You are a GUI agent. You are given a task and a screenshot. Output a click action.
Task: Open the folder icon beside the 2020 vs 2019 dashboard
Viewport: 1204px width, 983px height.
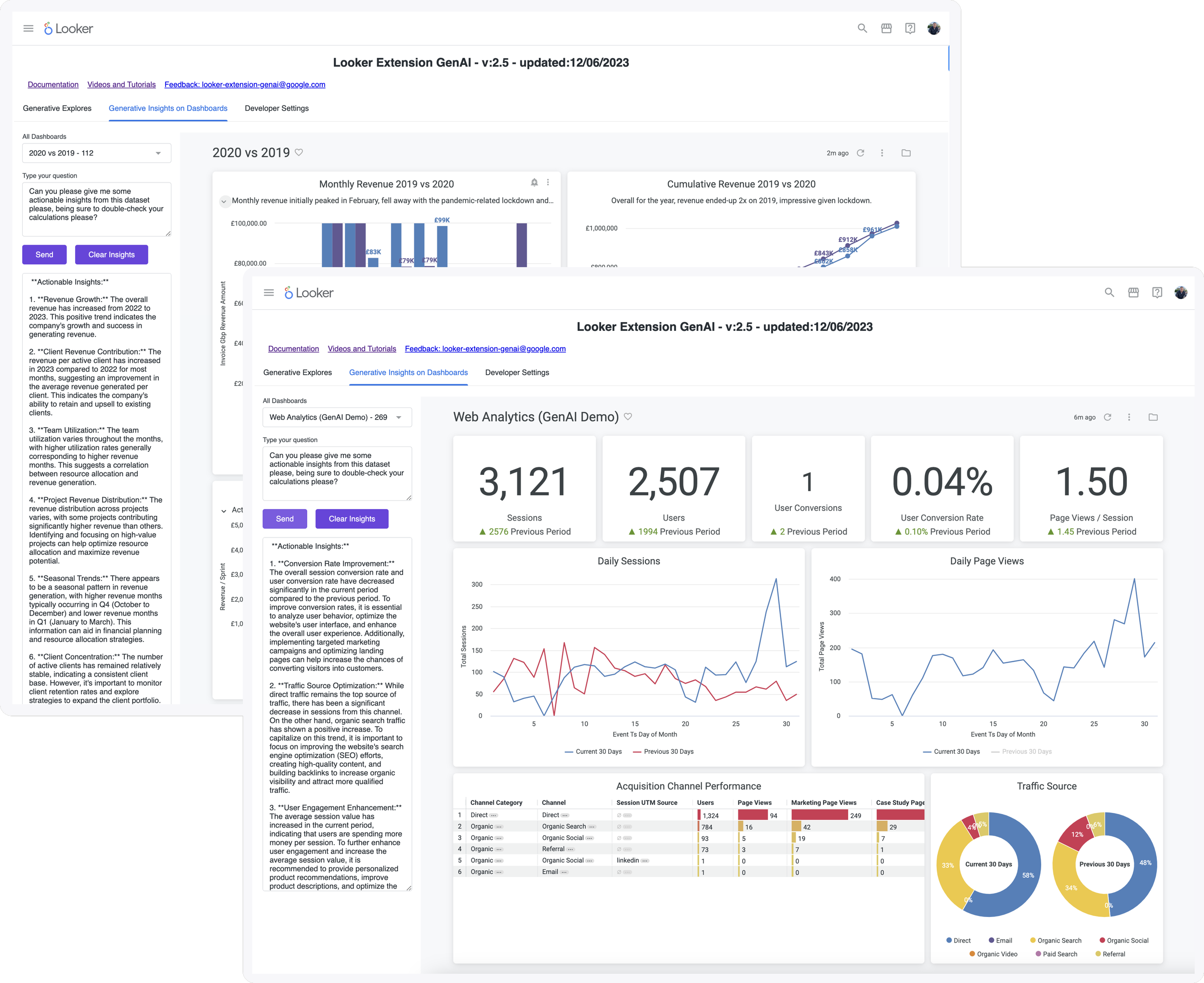[x=906, y=153]
